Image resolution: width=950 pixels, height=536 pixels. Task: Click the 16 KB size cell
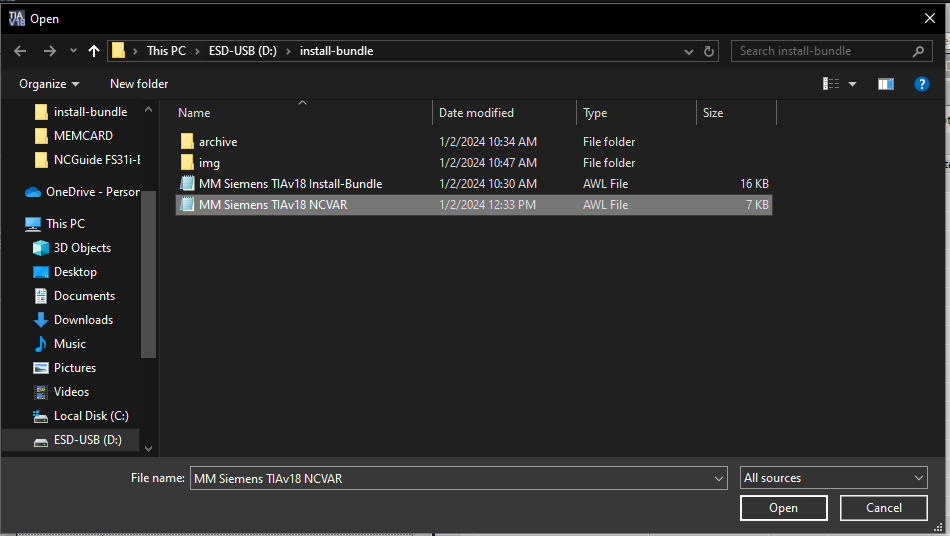point(754,184)
